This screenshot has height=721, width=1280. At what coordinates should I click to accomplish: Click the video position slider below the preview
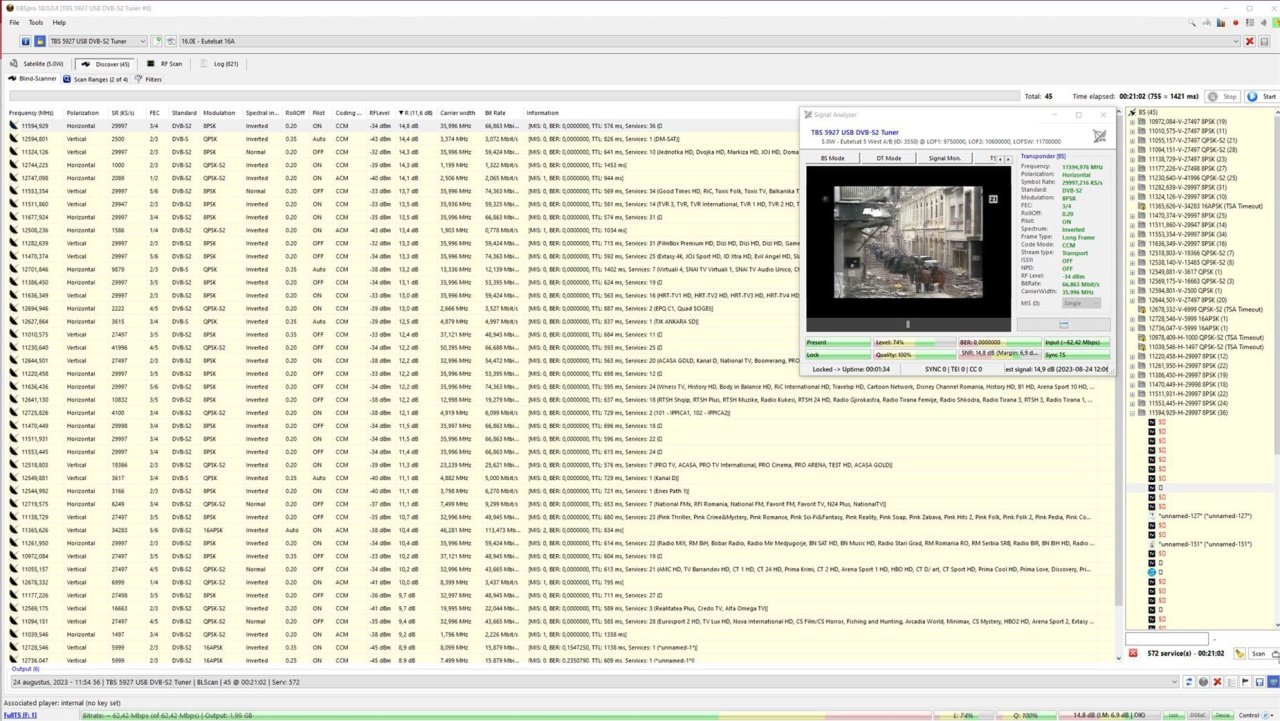(908, 323)
